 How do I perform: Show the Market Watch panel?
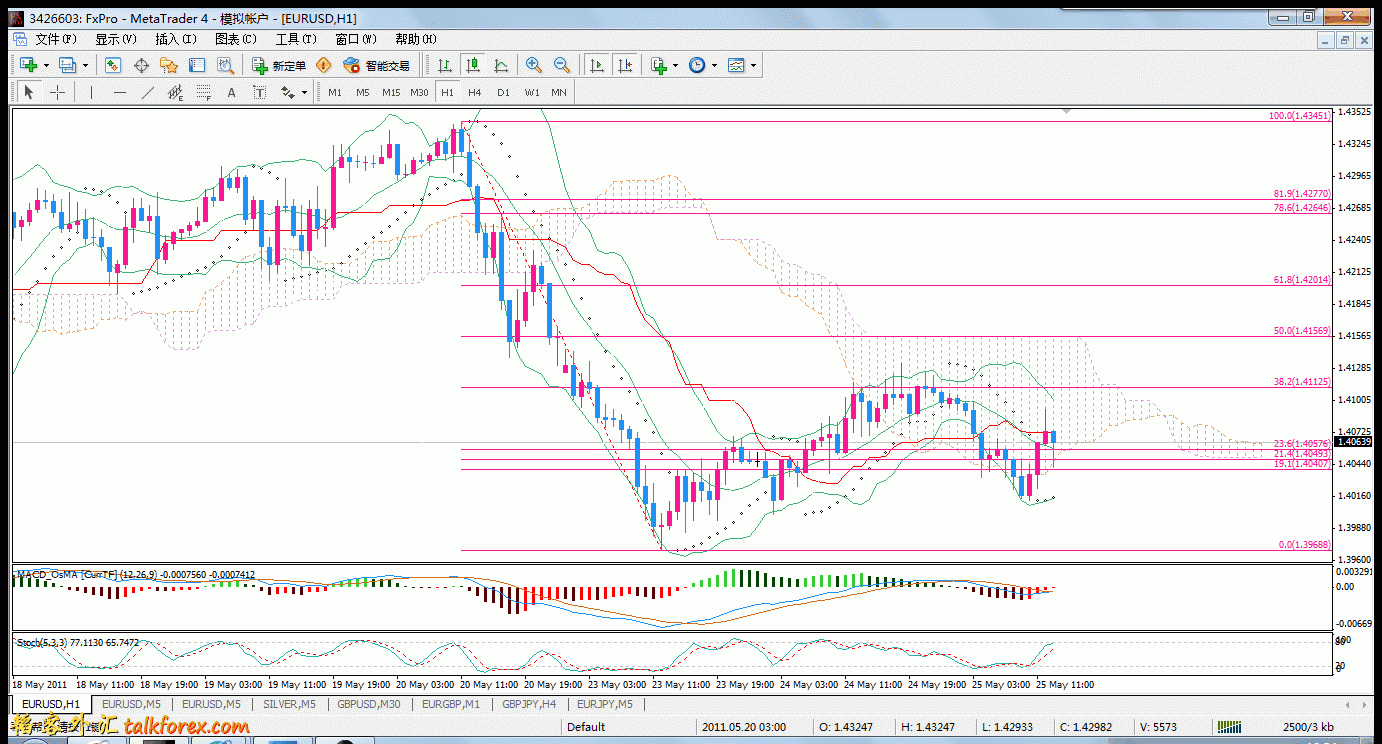(113, 65)
